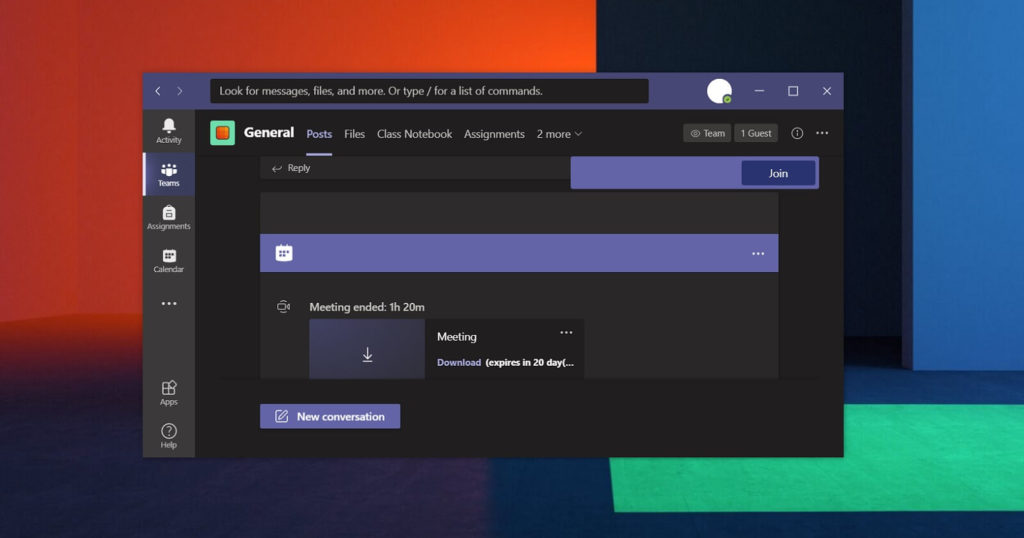Open the Help icon
Viewport: 1024px width, 538px height.
[168, 435]
